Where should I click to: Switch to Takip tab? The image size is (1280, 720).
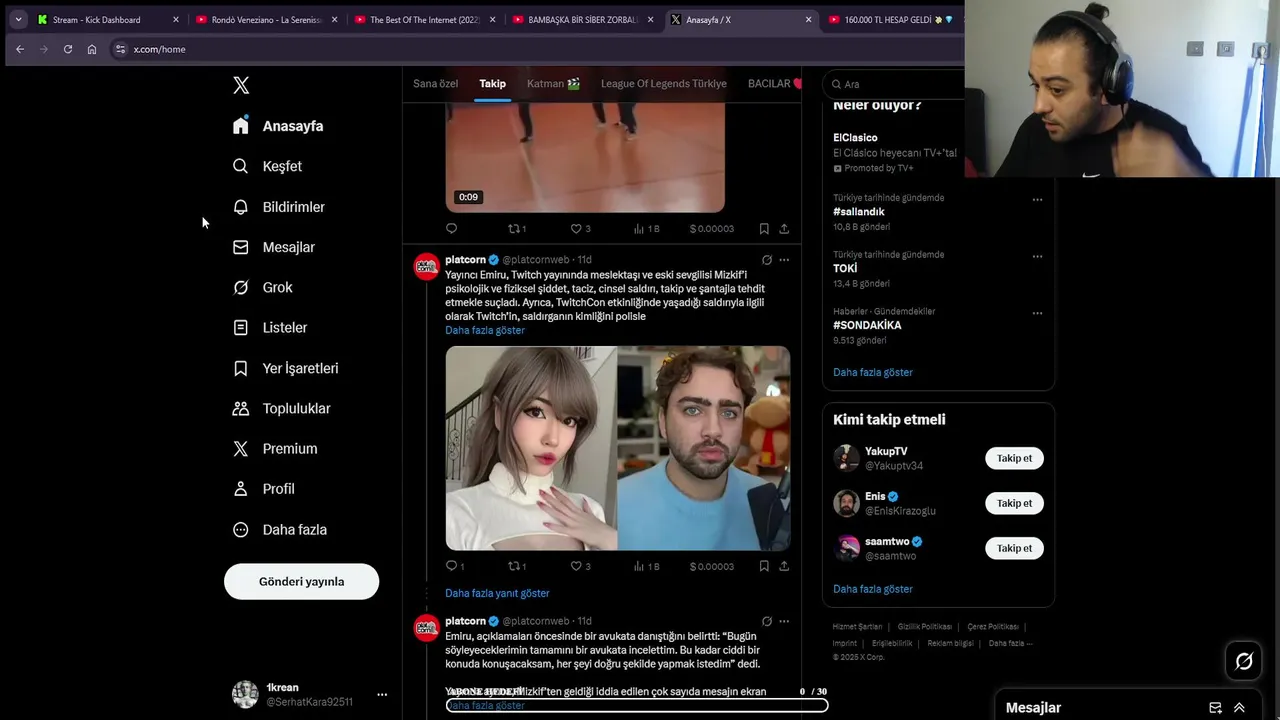pos(492,84)
